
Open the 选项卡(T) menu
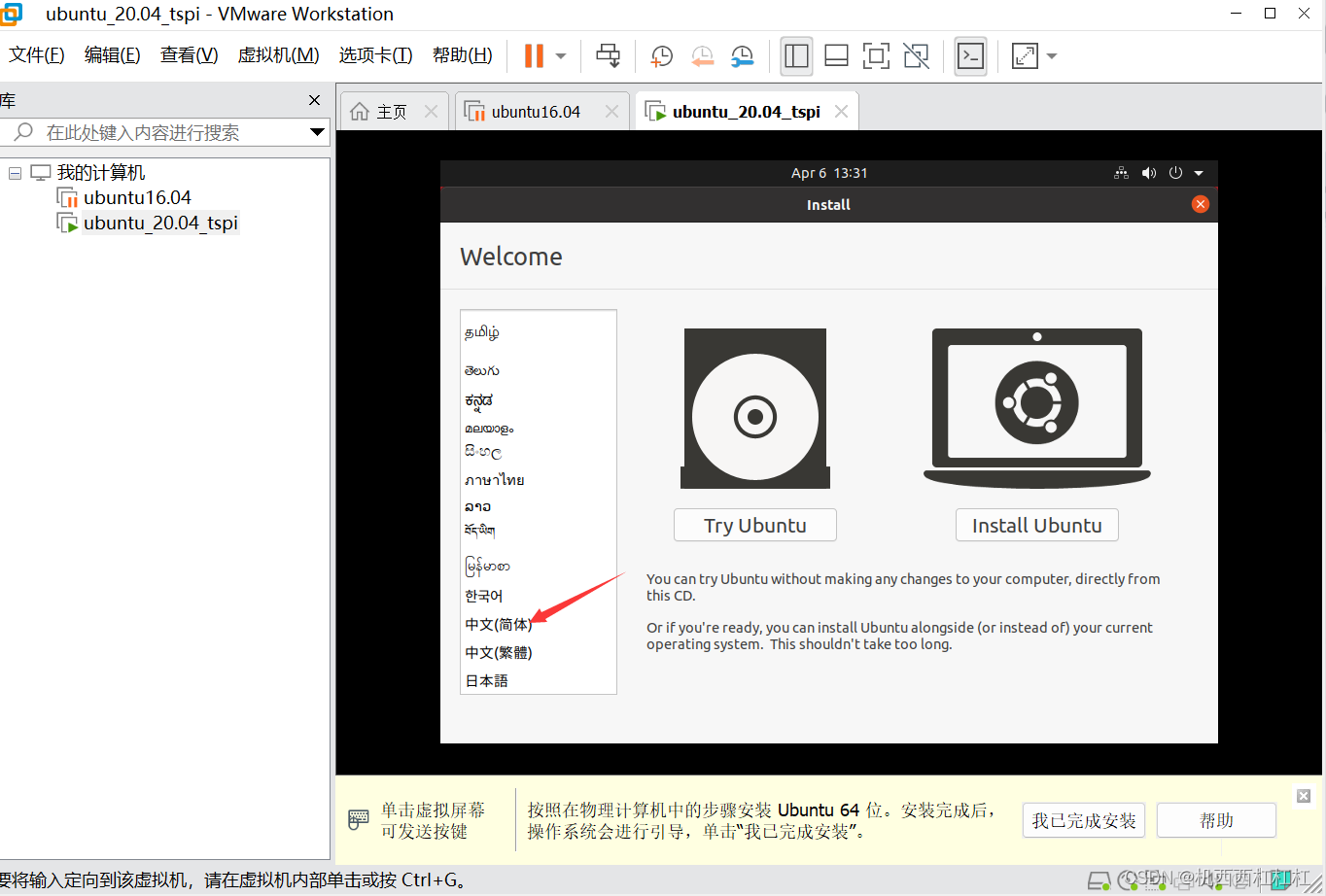point(375,55)
